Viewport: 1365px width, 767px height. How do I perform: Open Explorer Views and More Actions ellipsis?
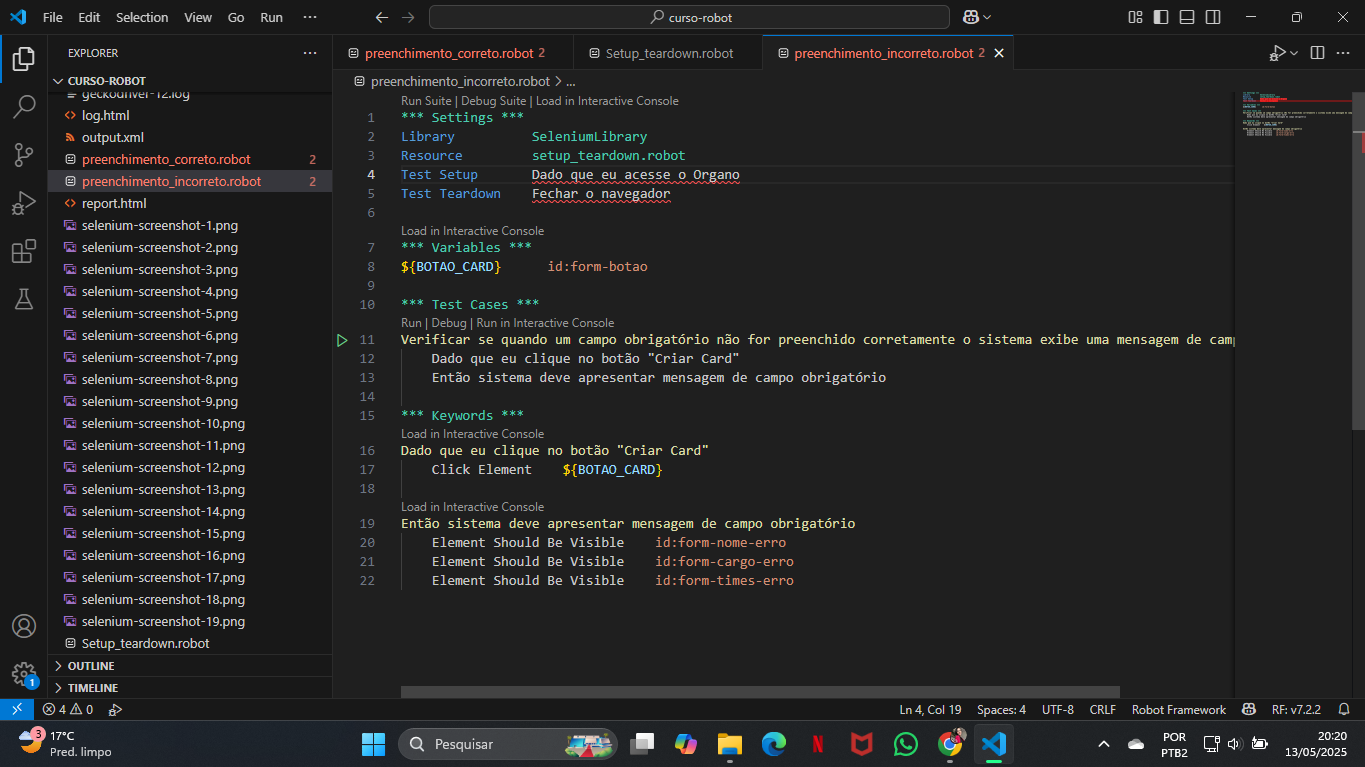tap(310, 53)
